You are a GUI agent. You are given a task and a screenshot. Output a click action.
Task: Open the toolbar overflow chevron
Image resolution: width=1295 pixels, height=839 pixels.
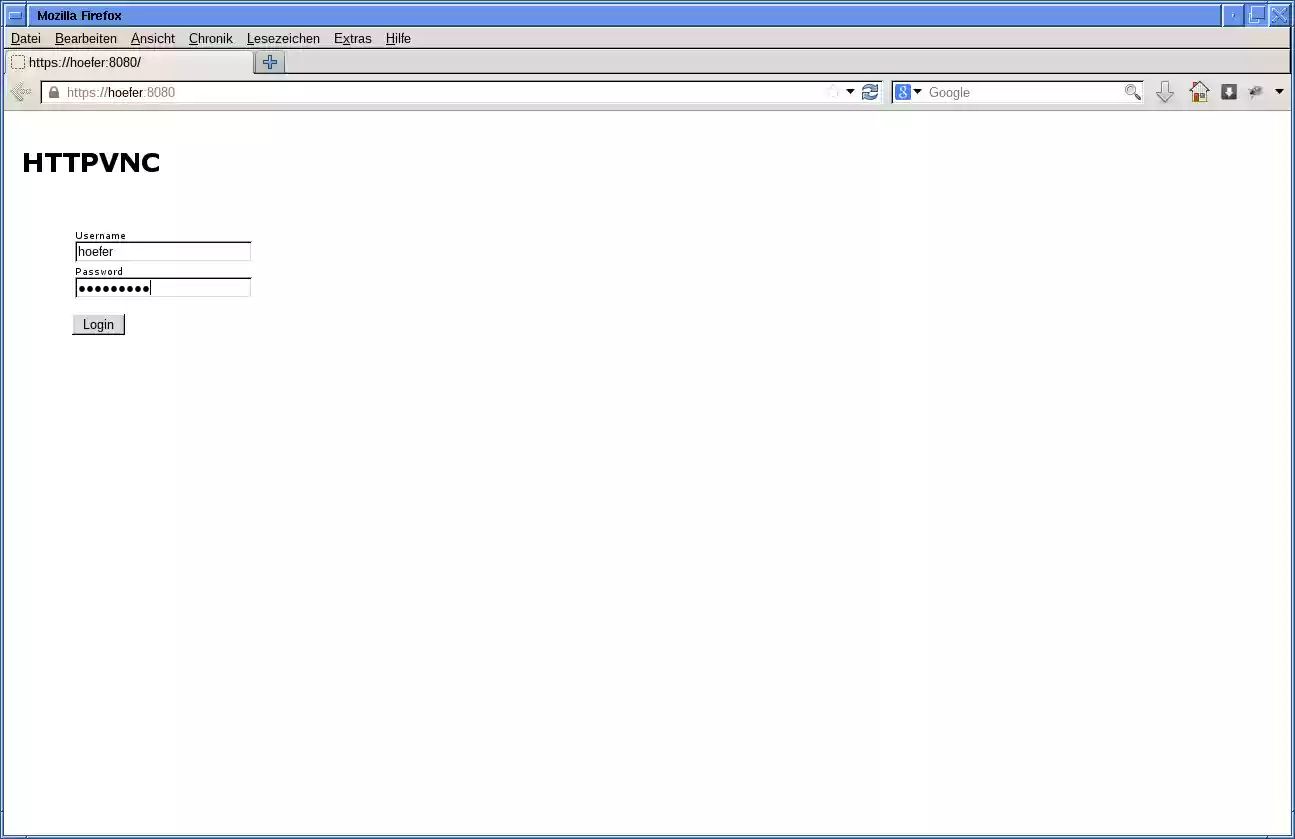click(x=1280, y=92)
